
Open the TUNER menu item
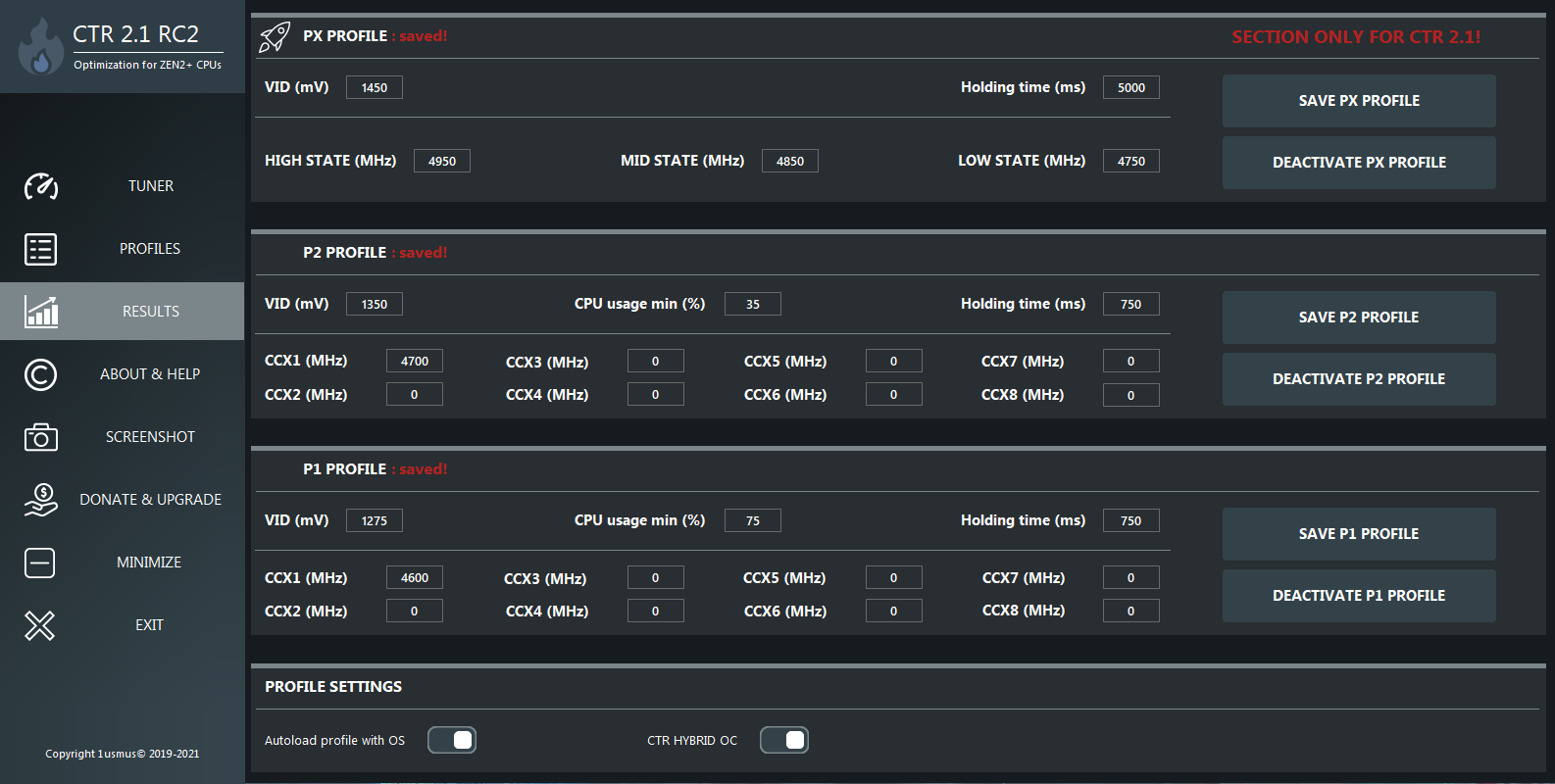150,186
